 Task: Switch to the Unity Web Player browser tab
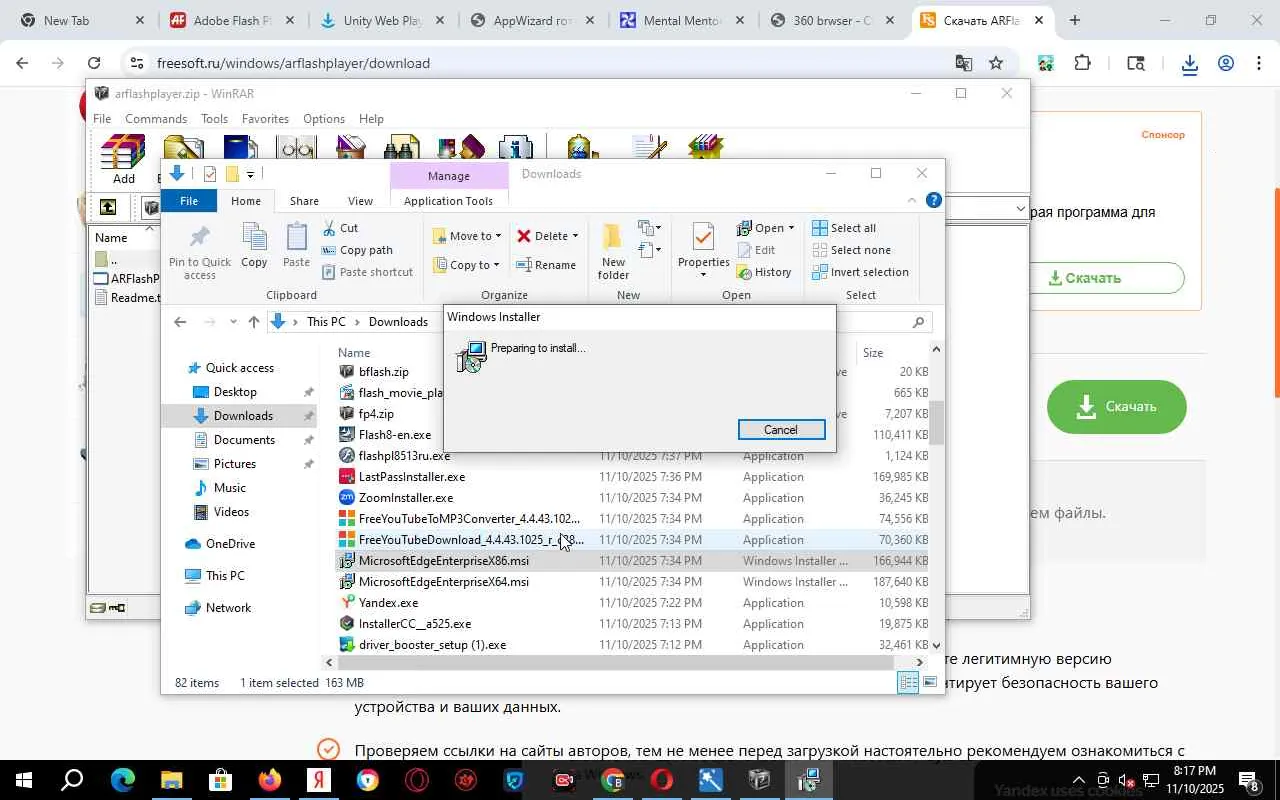click(382, 20)
